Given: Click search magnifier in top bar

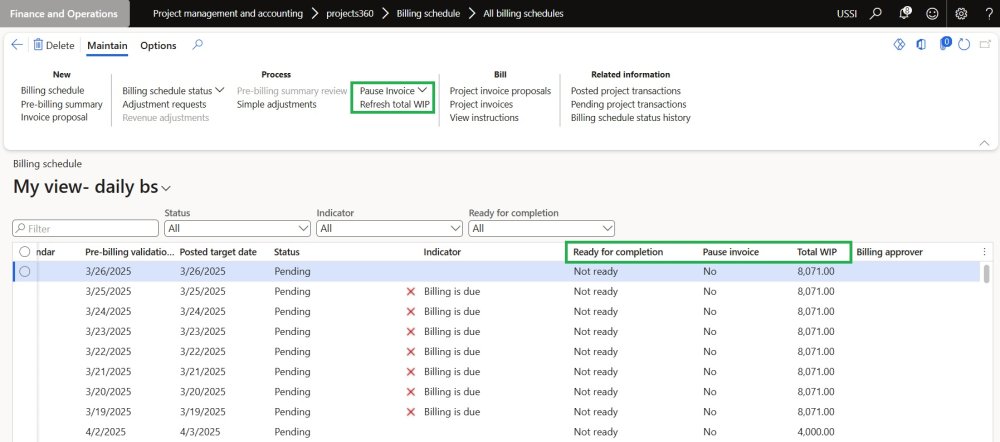Looking at the screenshot, I should pos(876,14).
